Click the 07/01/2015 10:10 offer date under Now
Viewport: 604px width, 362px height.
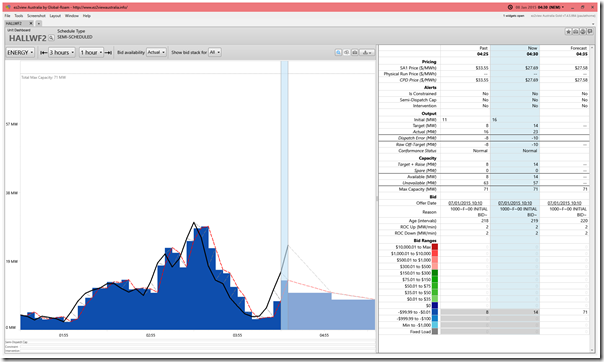click(515, 203)
